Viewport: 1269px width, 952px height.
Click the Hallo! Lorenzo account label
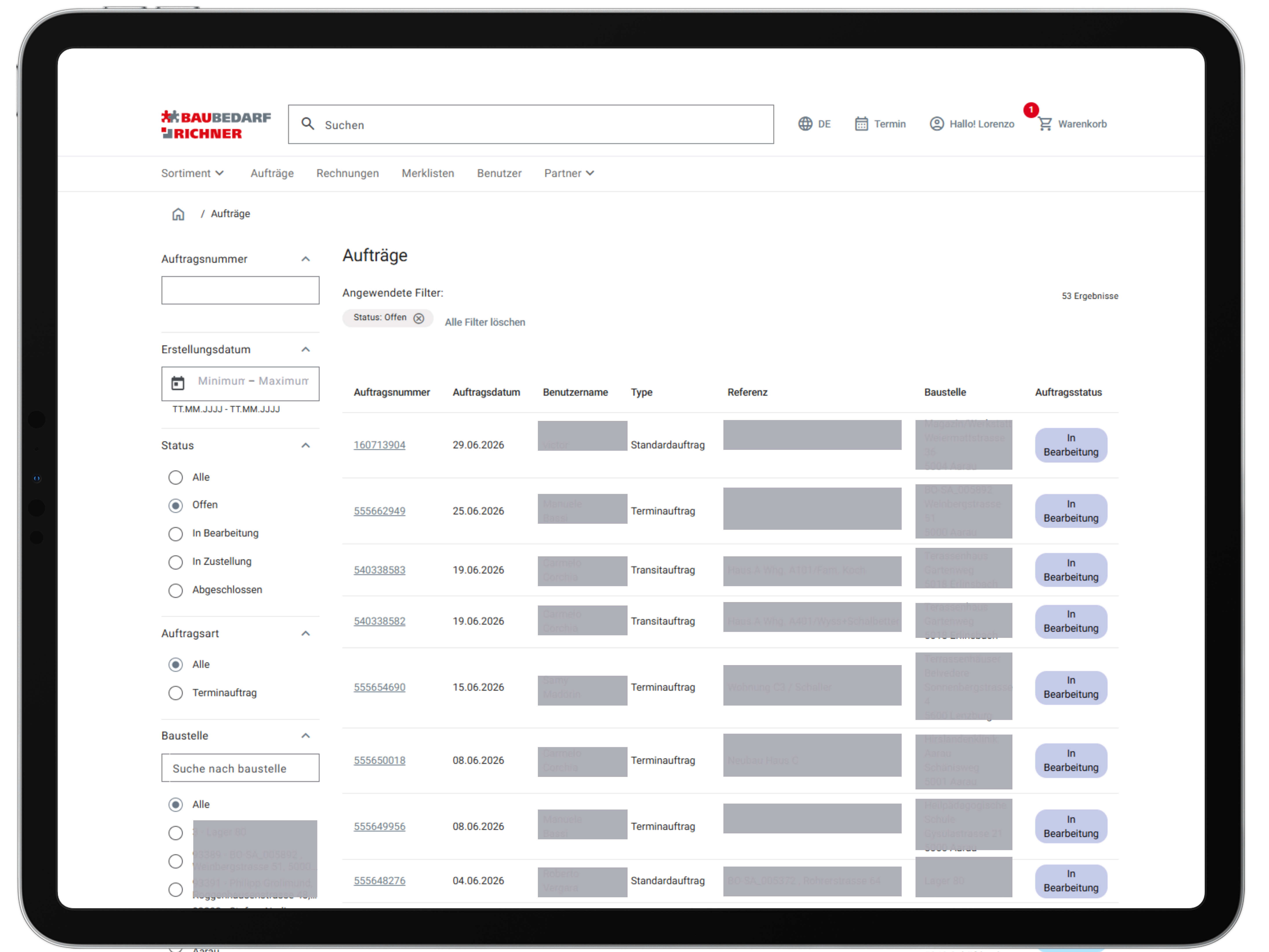pos(981,124)
